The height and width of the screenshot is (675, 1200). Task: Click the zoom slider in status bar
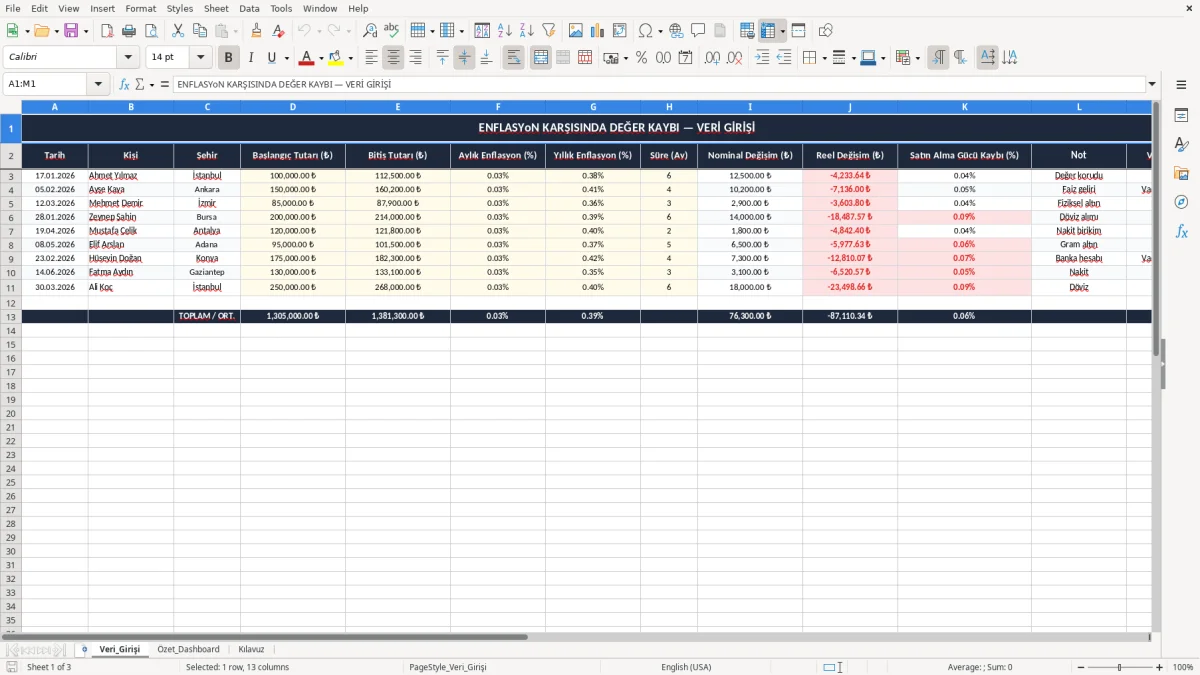click(1120, 667)
